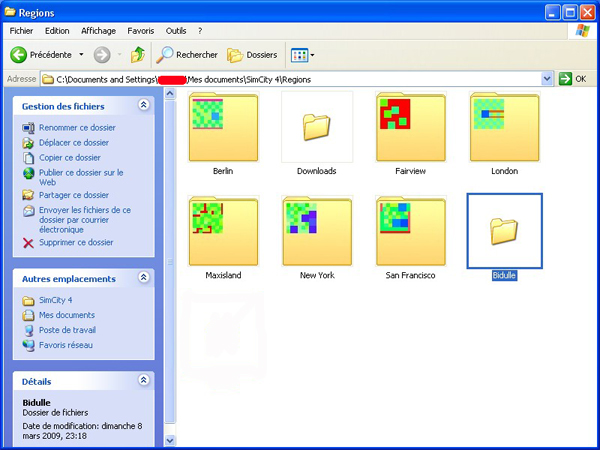Minimize the Regions window

(553, 13)
